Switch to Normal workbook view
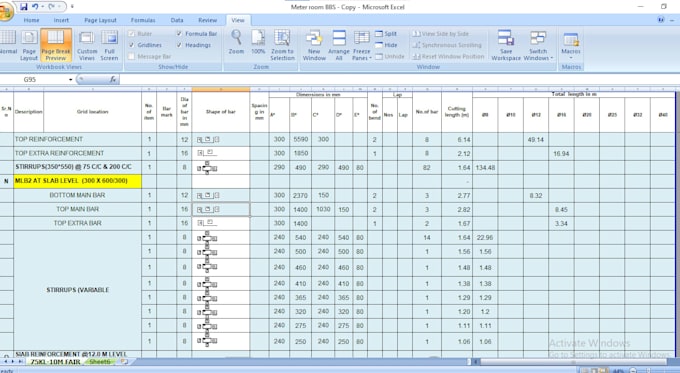680x373 pixels. [8, 45]
